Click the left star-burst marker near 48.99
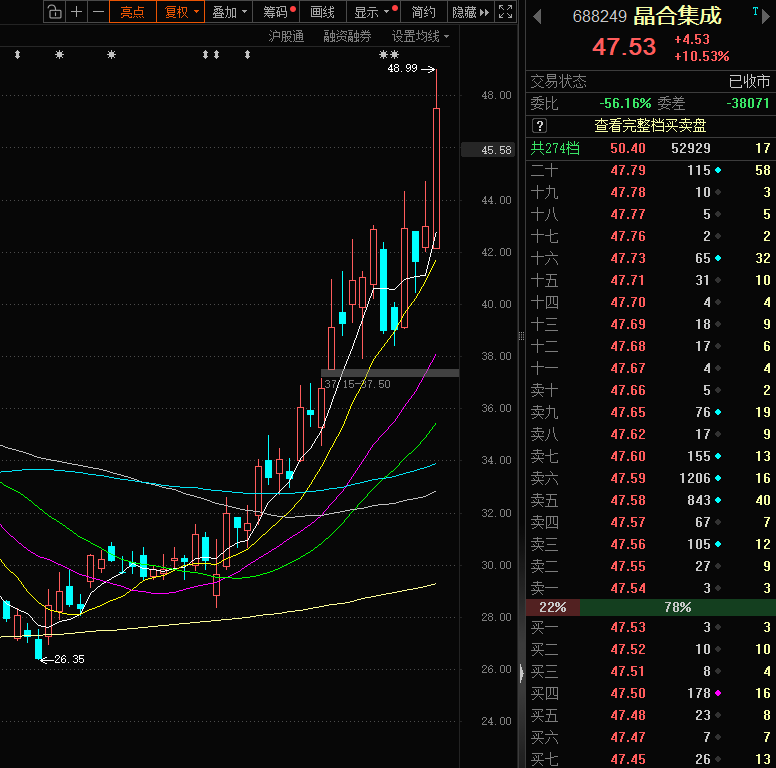This screenshot has height=768, width=776. pyautogui.click(x=383, y=54)
